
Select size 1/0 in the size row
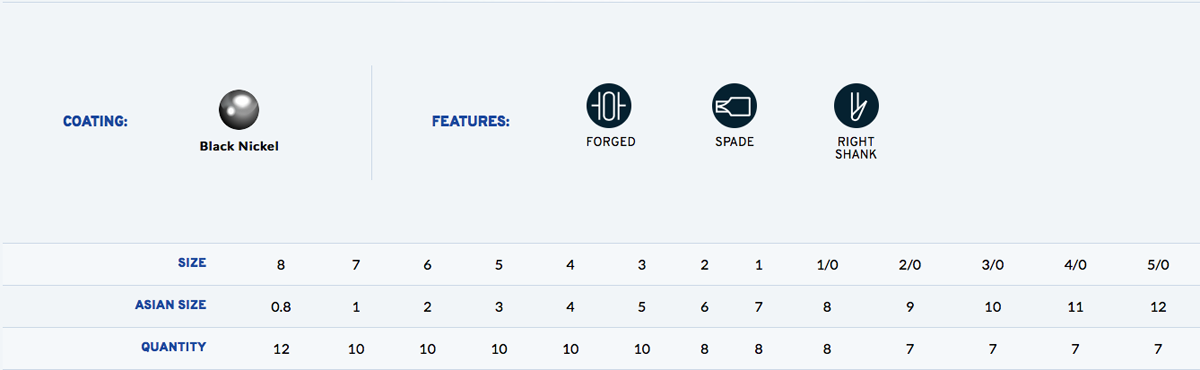827,265
